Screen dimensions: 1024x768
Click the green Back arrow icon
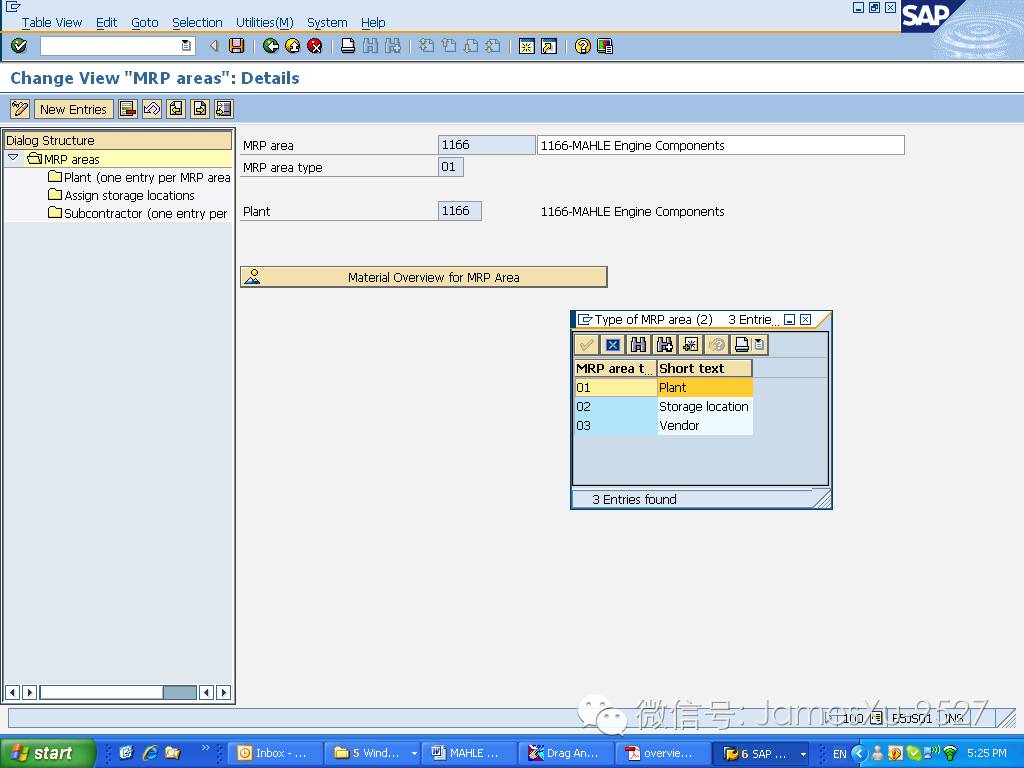coord(270,46)
